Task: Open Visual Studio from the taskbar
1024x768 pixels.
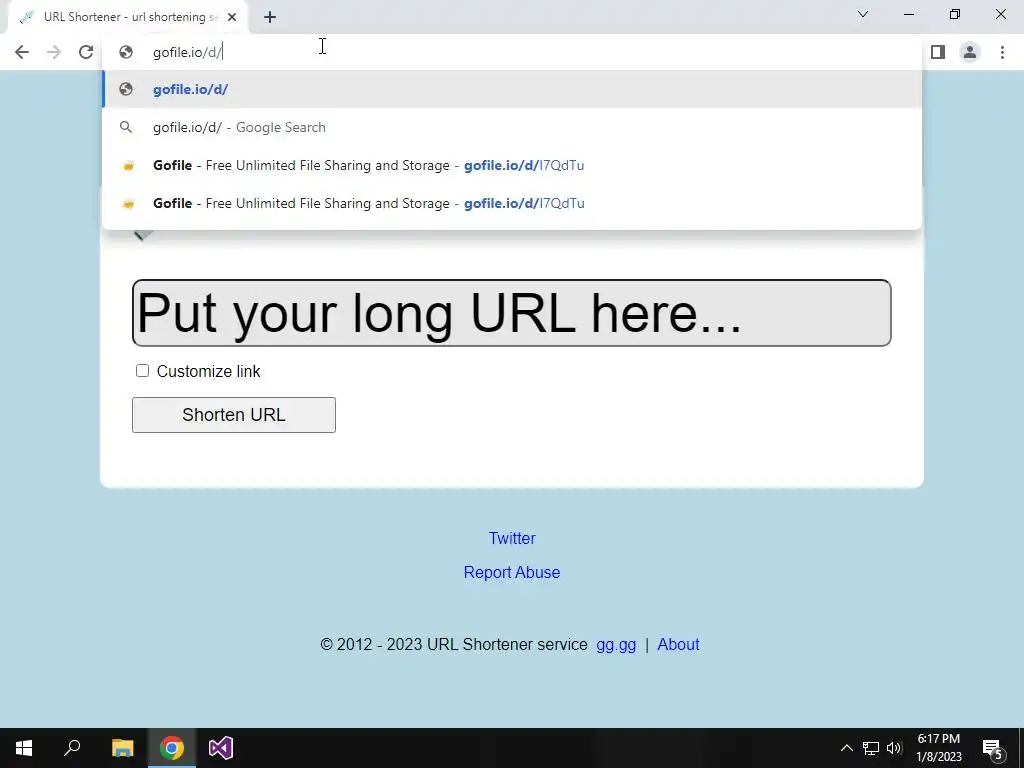Action: (x=221, y=748)
